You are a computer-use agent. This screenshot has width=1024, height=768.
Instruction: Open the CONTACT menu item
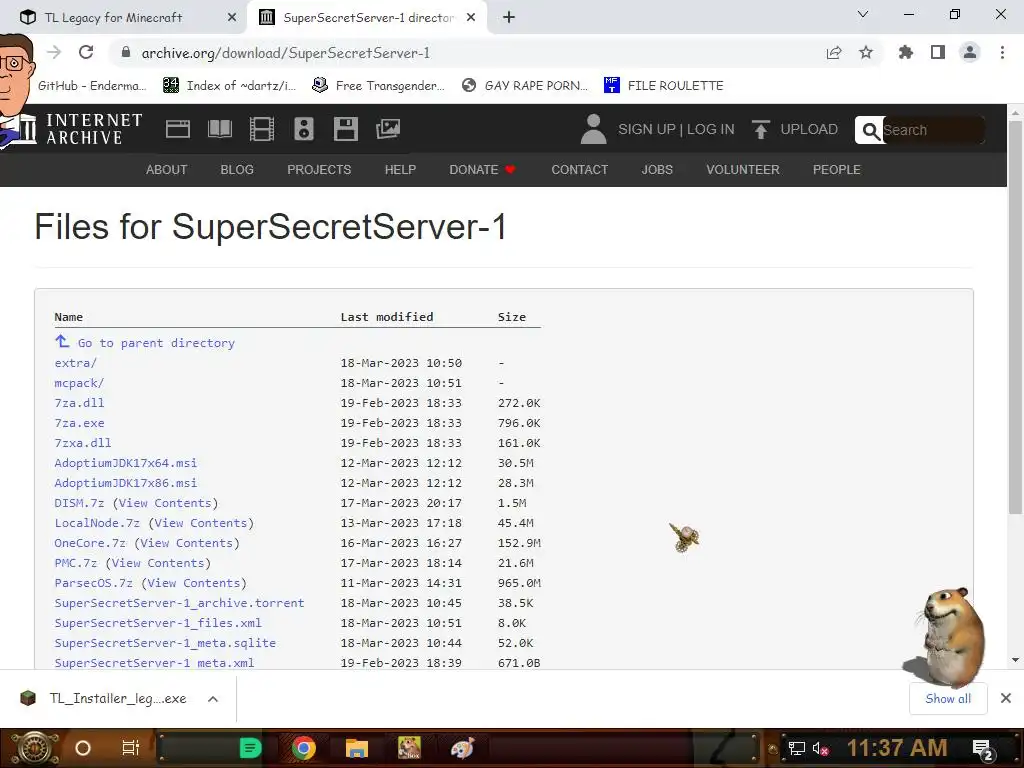(580, 170)
